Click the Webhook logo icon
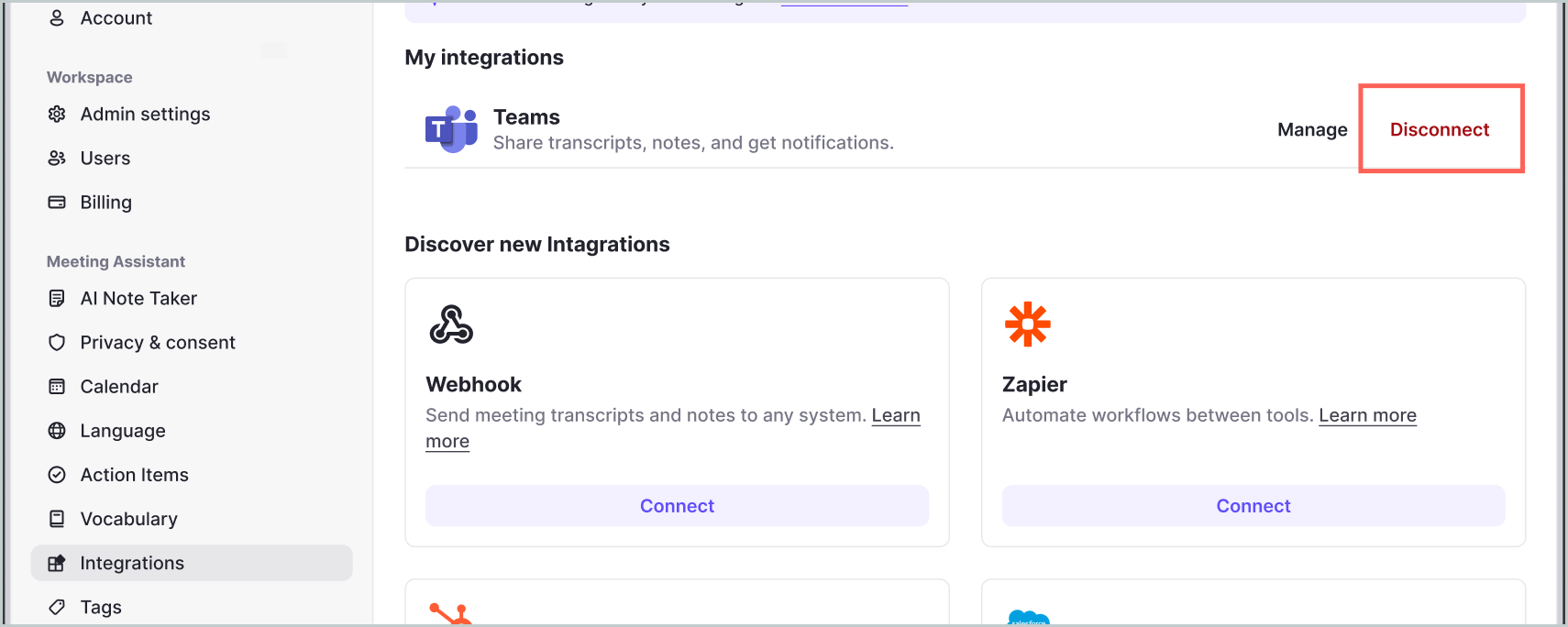This screenshot has width=1568, height=627. pyautogui.click(x=451, y=324)
